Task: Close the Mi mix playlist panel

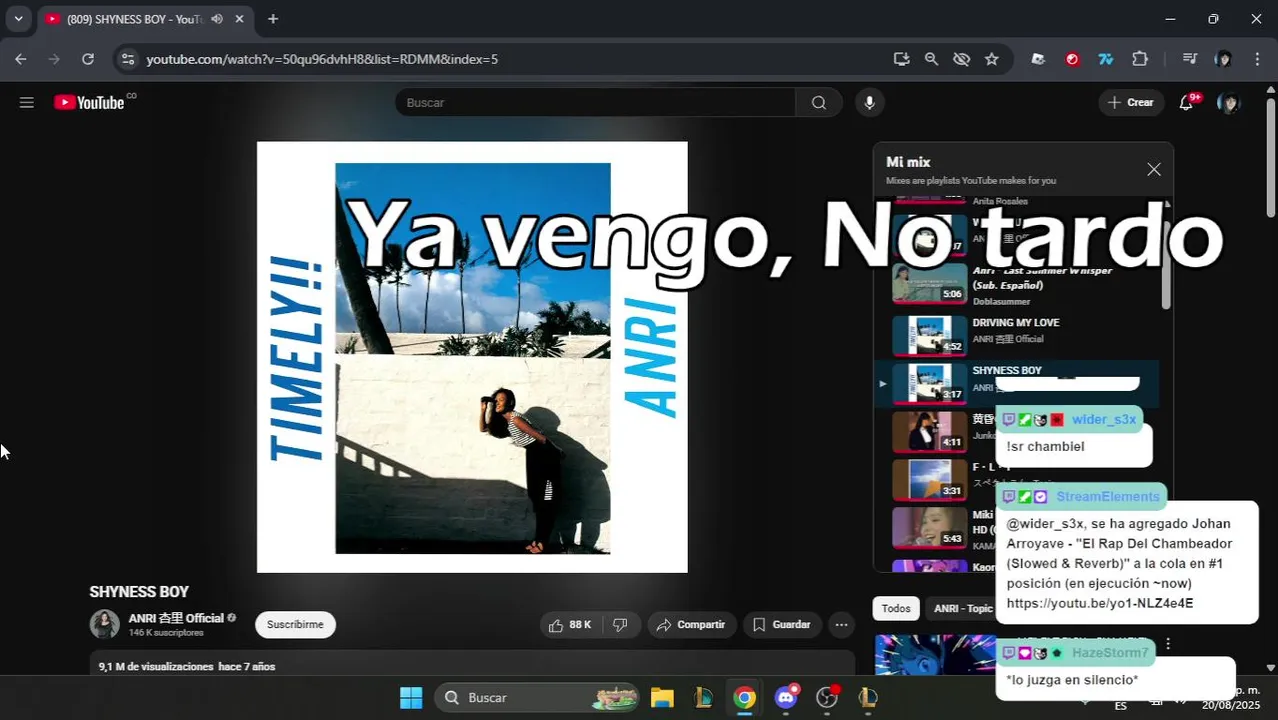Action: [x=1154, y=169]
